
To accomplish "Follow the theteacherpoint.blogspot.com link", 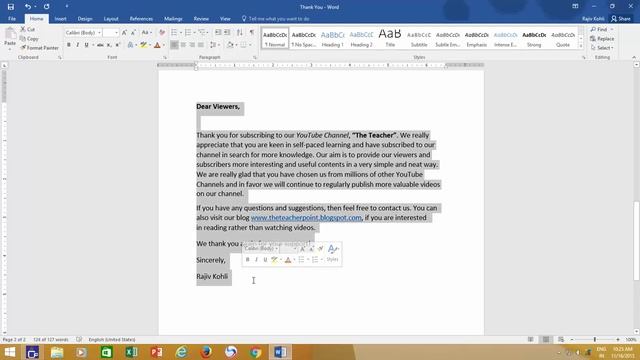I will tap(306, 218).
